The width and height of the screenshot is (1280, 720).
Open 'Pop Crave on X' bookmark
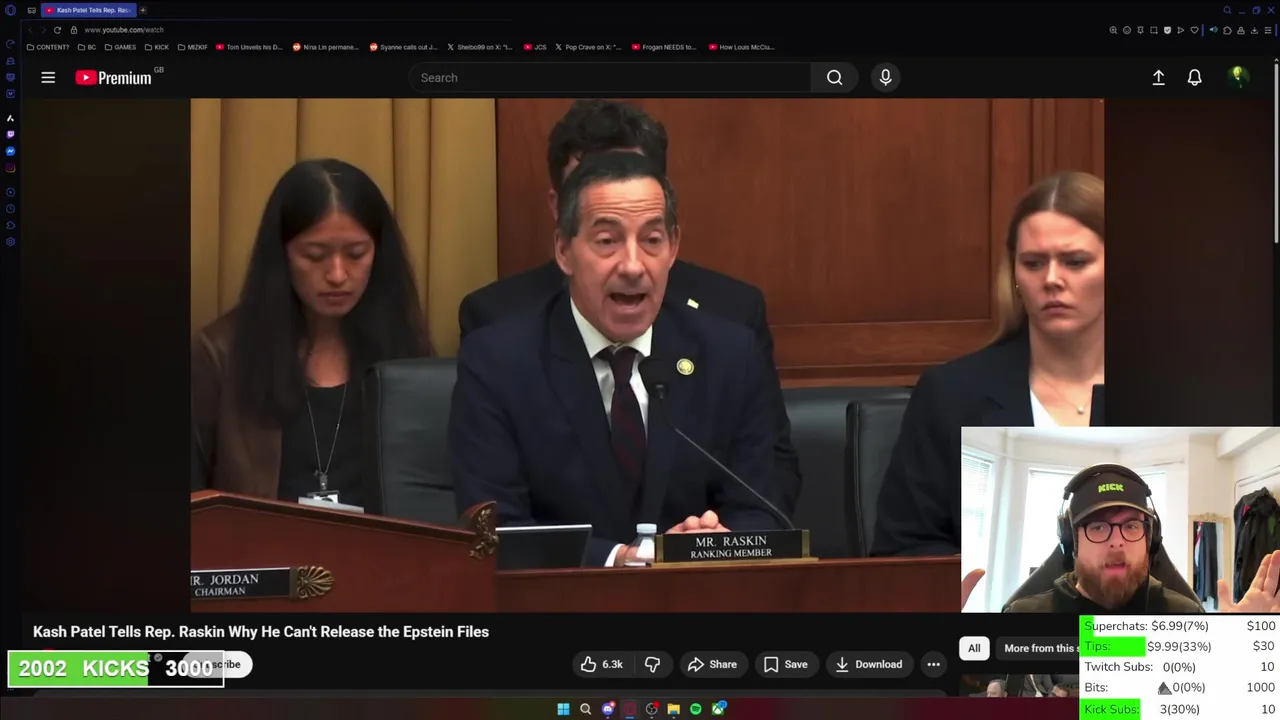588,47
